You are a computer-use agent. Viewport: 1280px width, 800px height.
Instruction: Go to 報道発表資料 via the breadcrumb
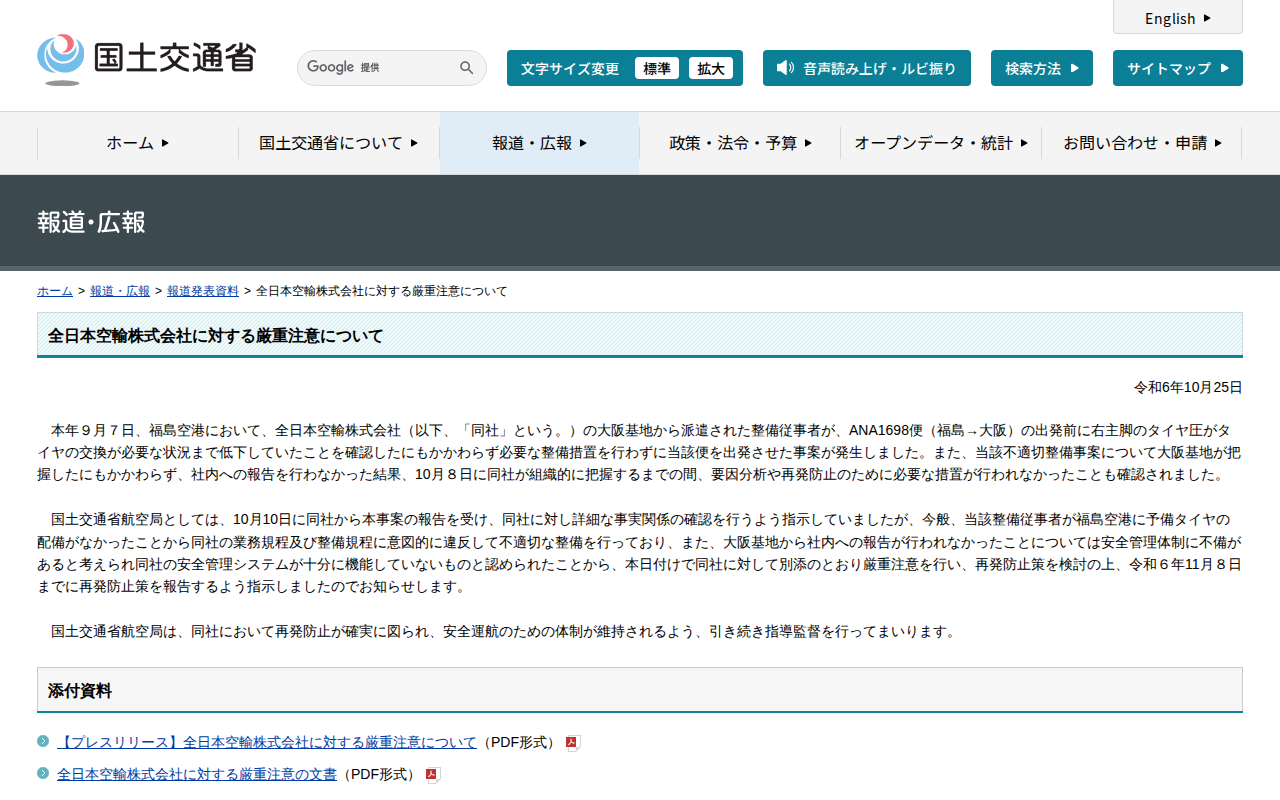tap(203, 291)
